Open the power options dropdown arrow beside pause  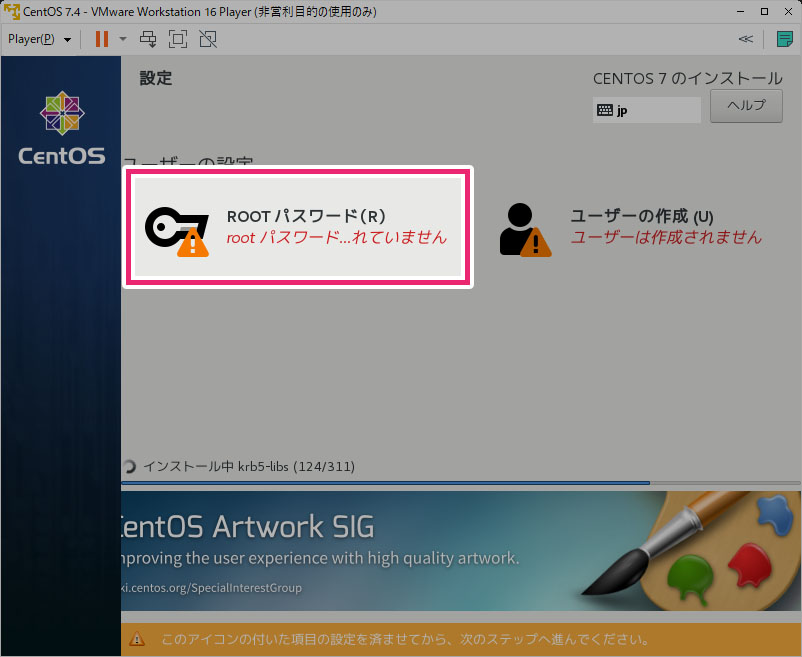[x=123, y=39]
